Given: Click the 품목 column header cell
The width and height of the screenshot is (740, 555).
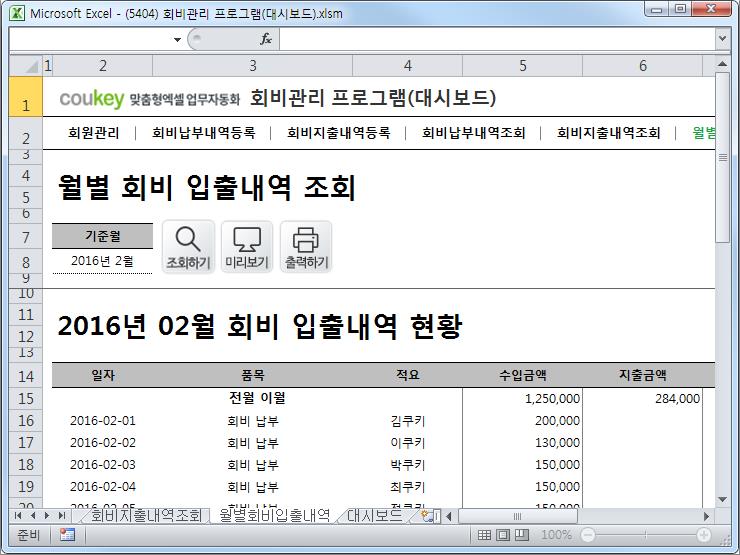Looking at the screenshot, I should point(252,375).
